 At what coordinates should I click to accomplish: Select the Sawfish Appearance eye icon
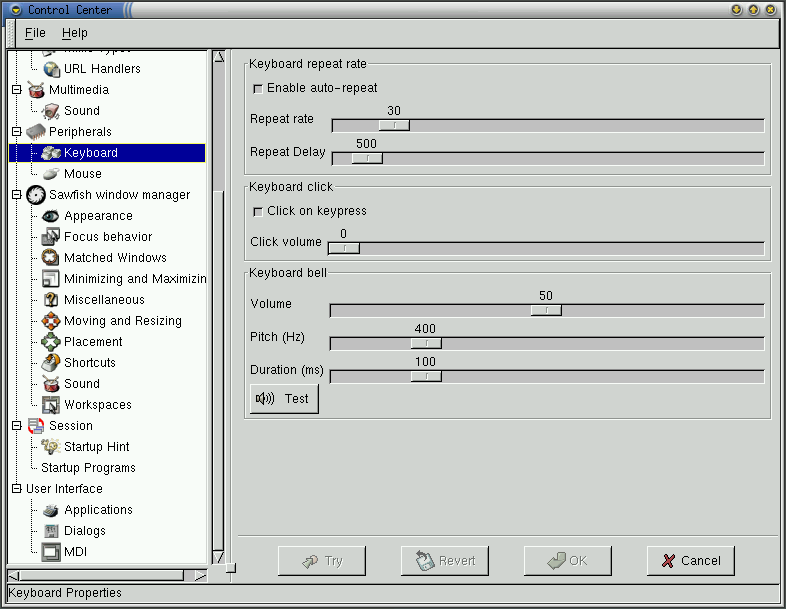pyautogui.click(x=50, y=216)
